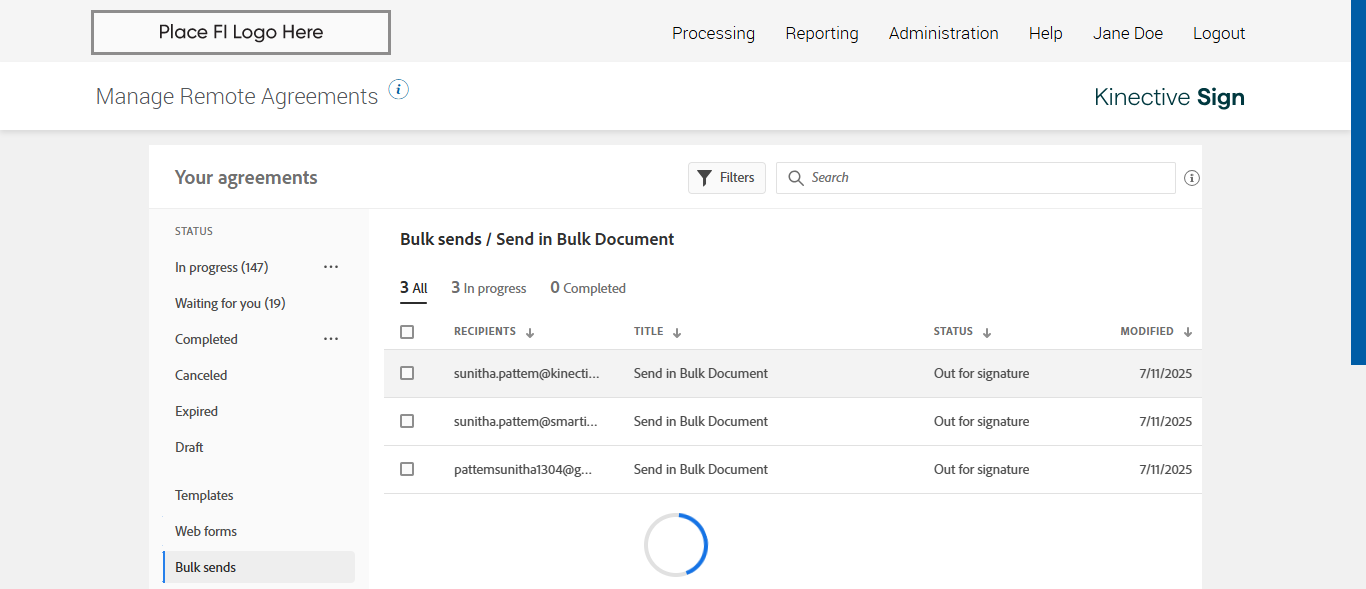Screen dimensions: 1366x589
Task: Click the sort arrow beside Recipients column
Action: tap(530, 332)
